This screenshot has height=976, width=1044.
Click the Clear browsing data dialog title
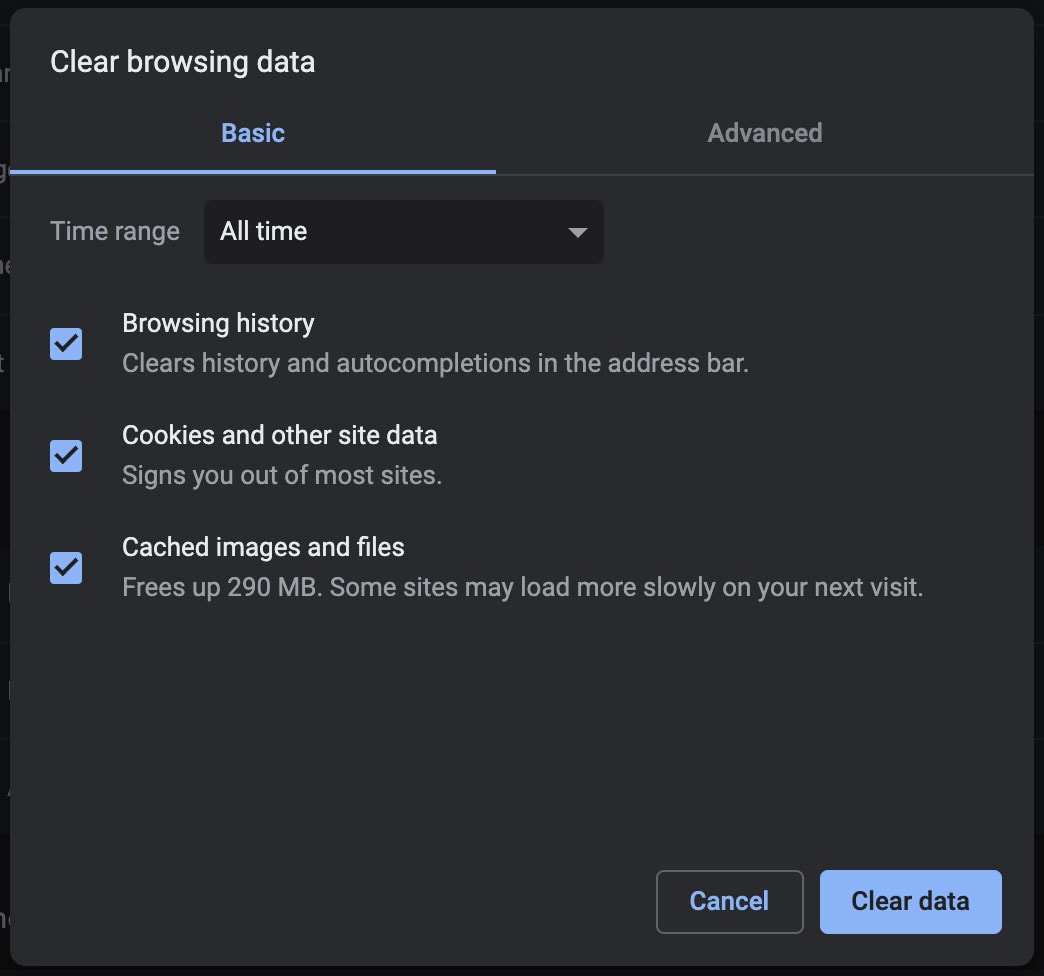pyautogui.click(x=182, y=62)
